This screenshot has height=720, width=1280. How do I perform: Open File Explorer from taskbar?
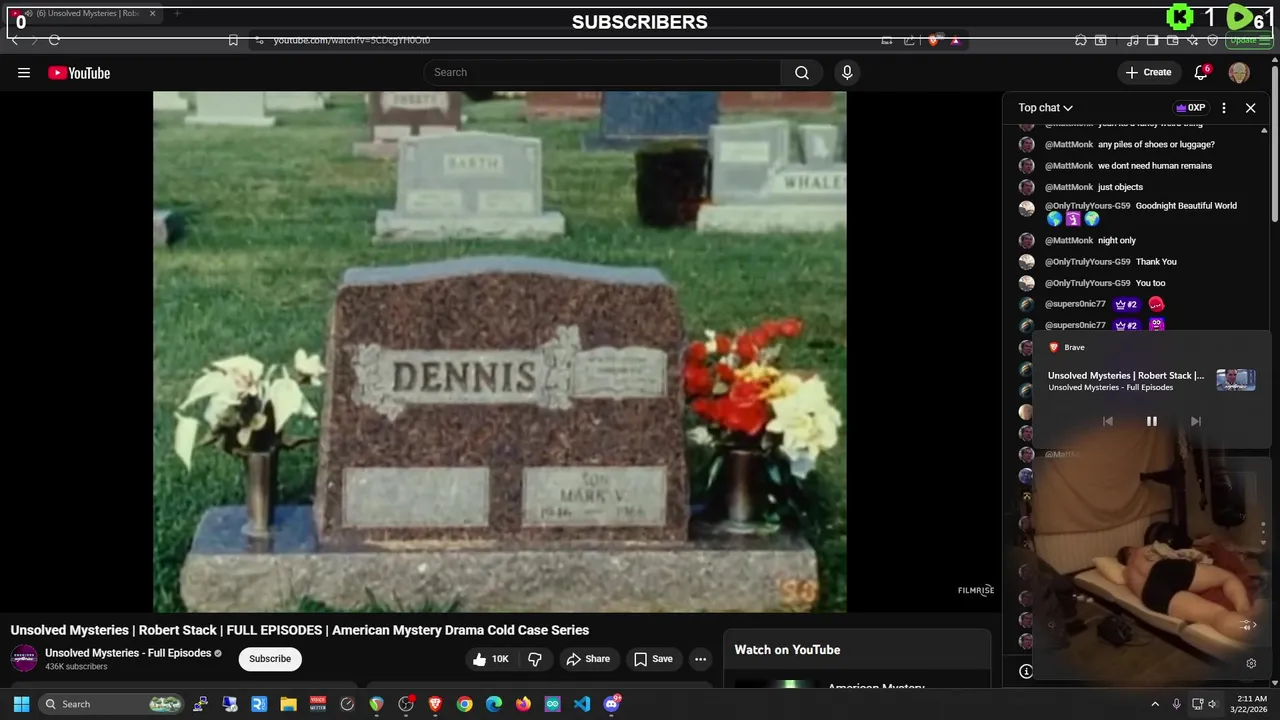click(288, 704)
